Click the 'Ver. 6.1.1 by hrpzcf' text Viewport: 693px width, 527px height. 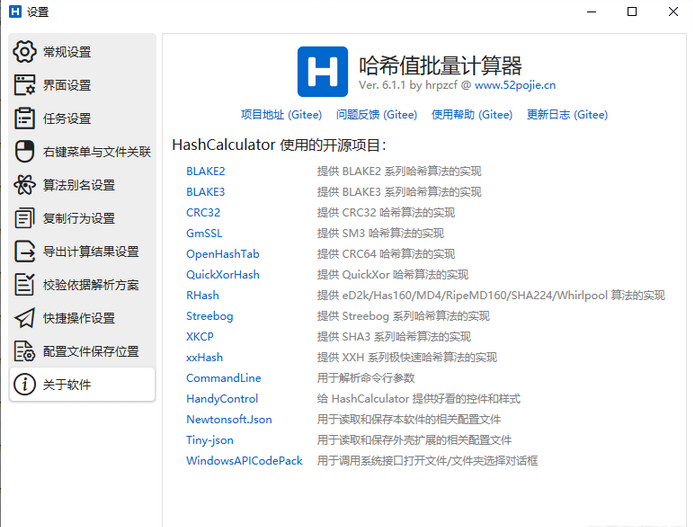point(408,85)
